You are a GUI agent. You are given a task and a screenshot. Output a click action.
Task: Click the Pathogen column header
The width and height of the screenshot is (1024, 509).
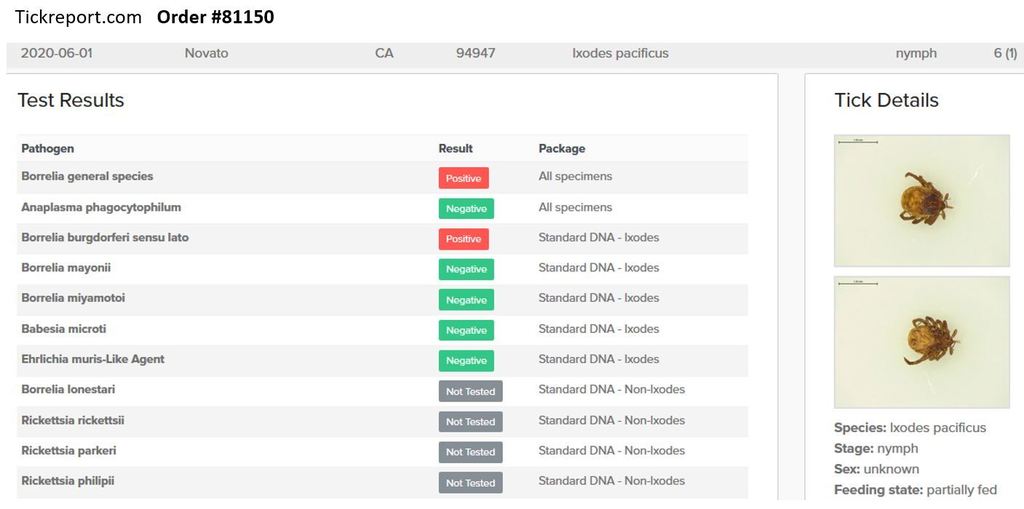point(48,149)
